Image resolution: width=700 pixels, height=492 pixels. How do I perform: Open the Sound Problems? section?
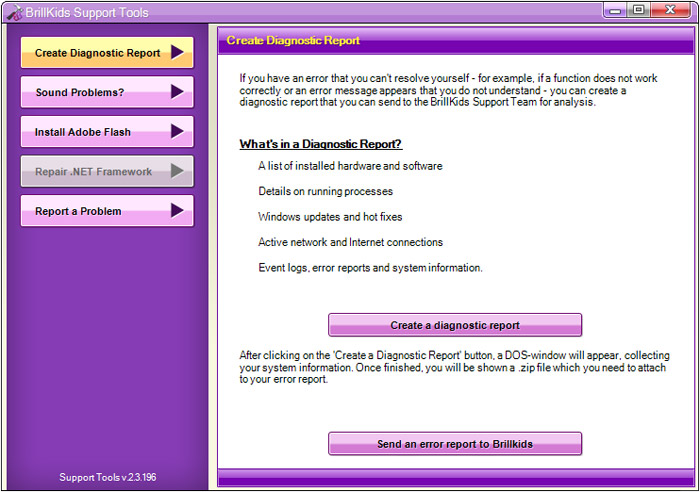pyautogui.click(x=107, y=92)
